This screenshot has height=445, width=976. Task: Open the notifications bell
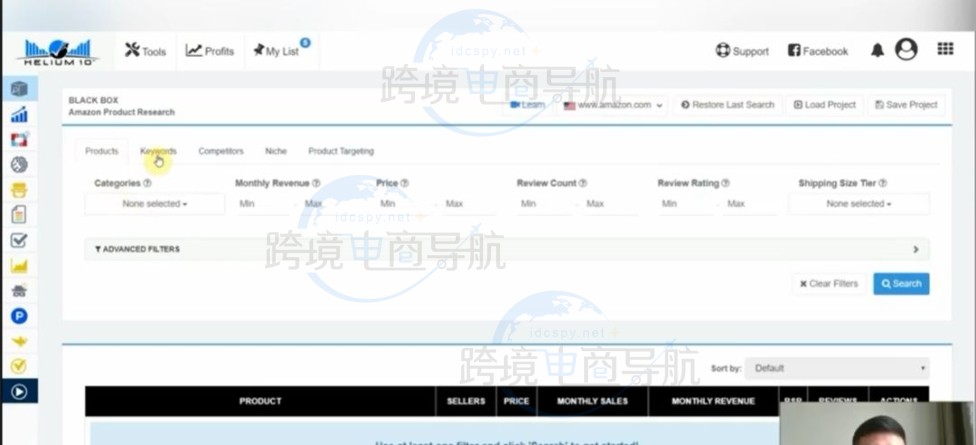tap(877, 51)
